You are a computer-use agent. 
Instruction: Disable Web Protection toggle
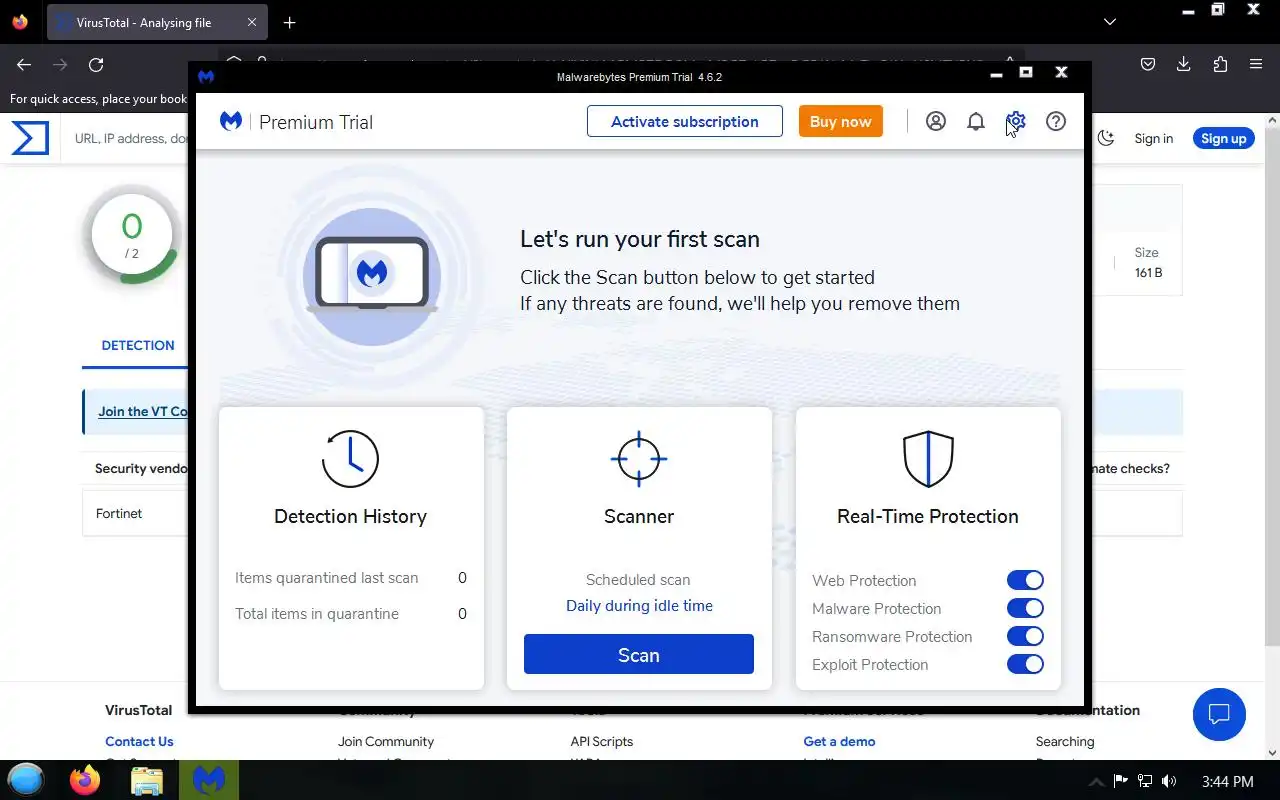click(x=1025, y=580)
